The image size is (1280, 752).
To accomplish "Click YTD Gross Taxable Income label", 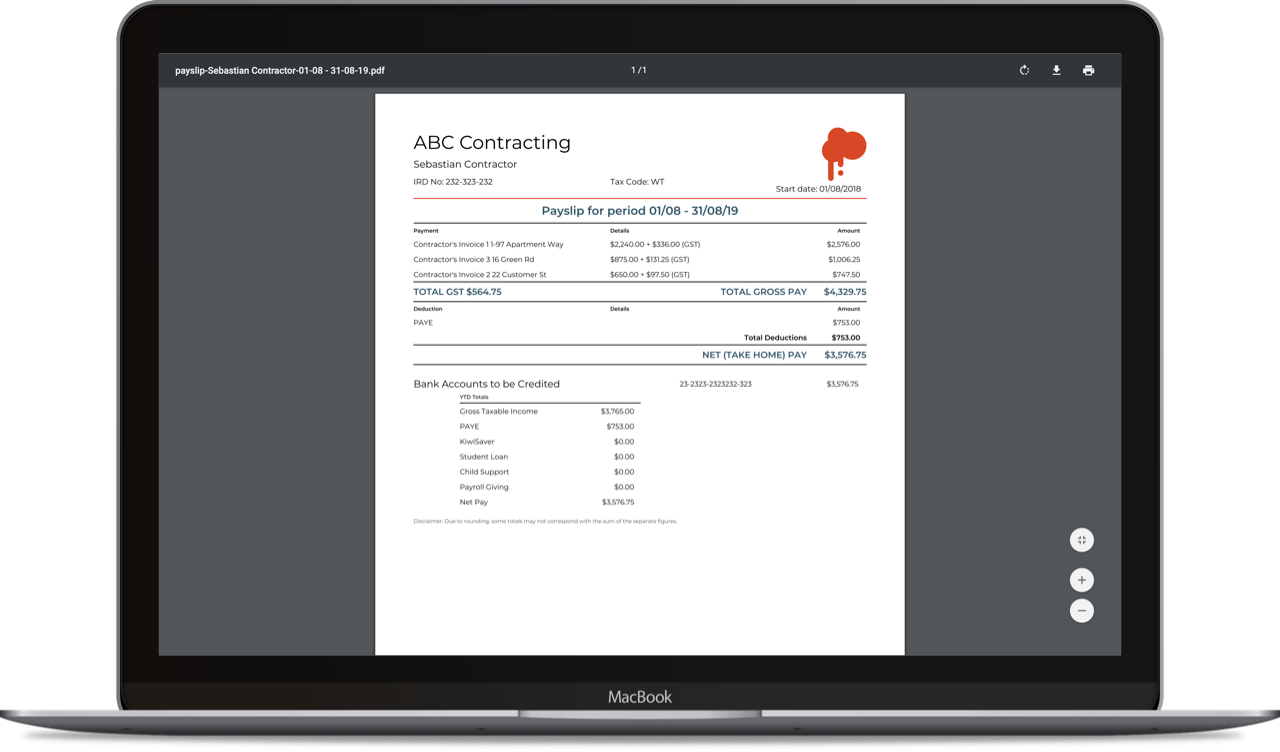I will [x=498, y=411].
